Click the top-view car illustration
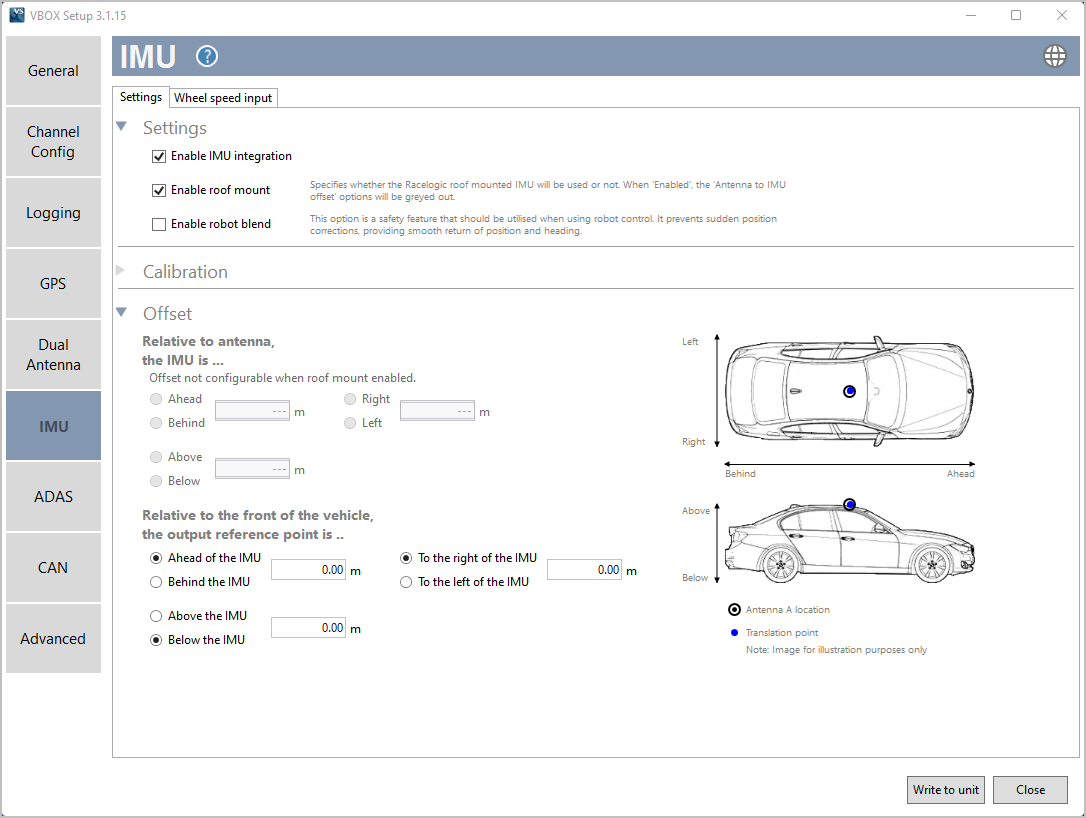 (x=850, y=392)
